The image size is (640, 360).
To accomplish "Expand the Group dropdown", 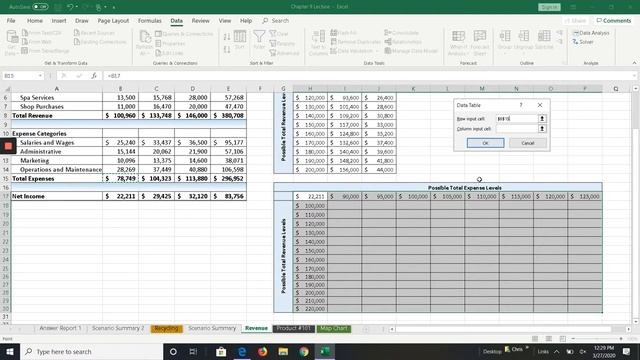I will click(x=505, y=53).
